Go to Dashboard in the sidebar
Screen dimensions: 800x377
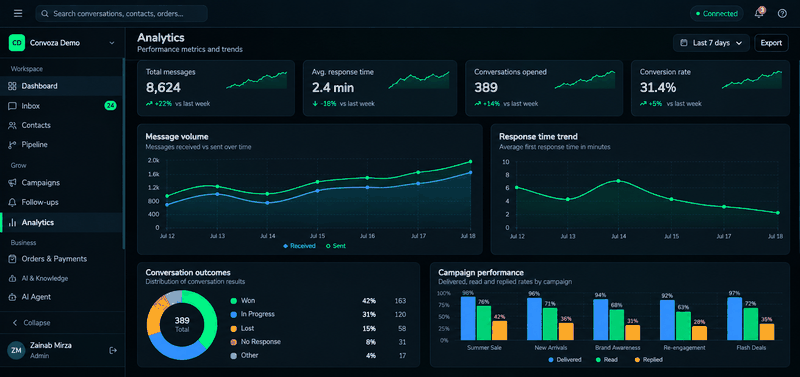(61, 86)
